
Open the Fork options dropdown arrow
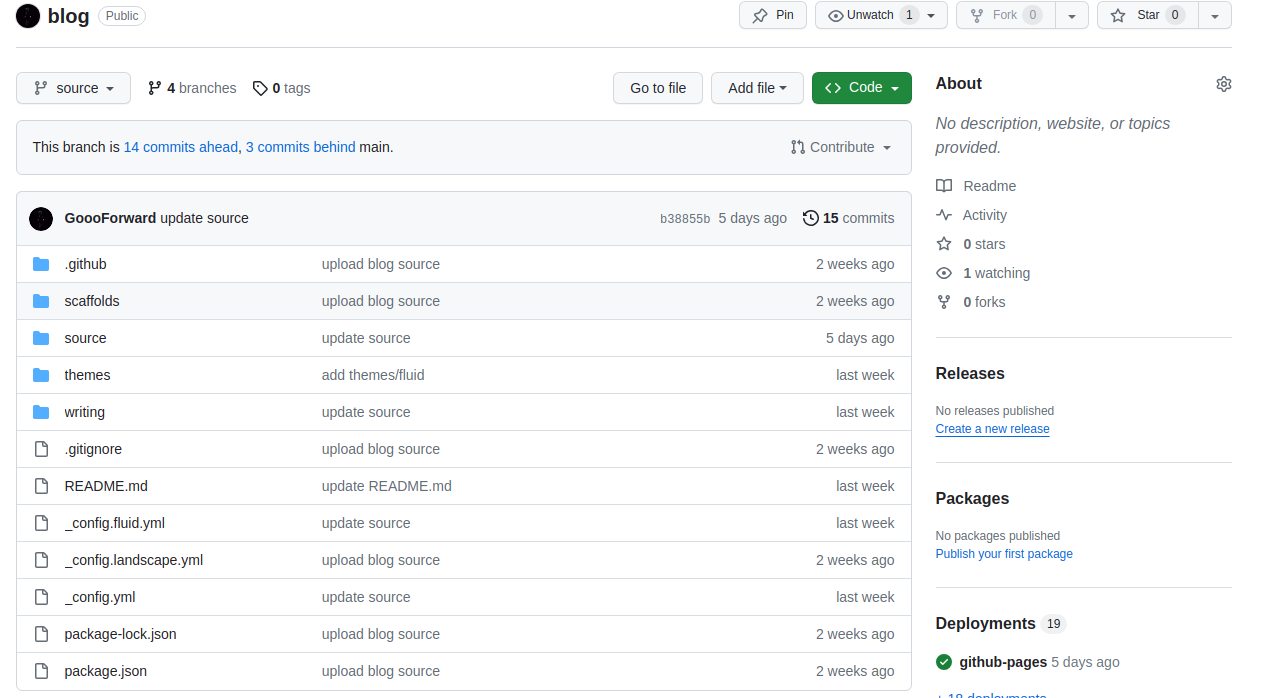[1072, 15]
